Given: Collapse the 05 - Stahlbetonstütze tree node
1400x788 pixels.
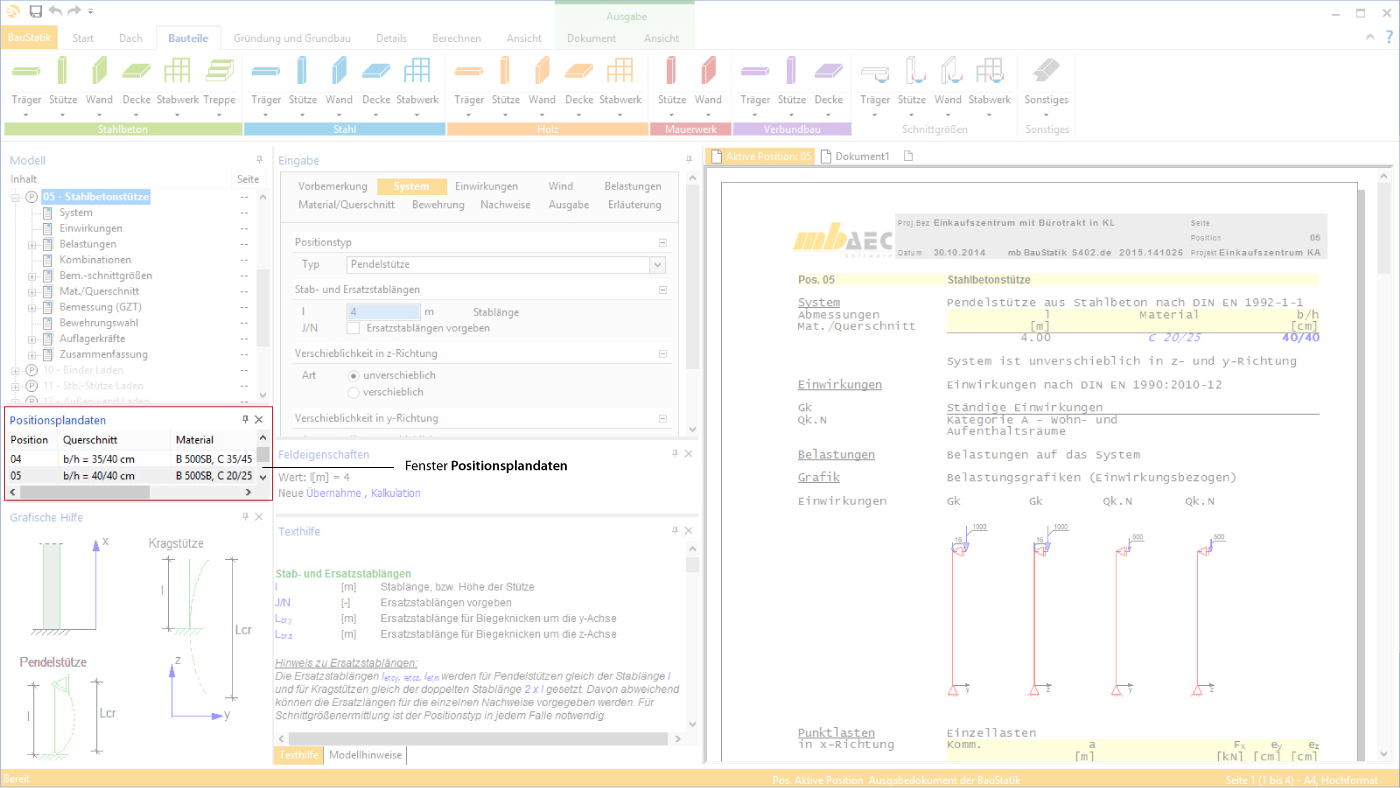Looking at the screenshot, I should [x=15, y=197].
